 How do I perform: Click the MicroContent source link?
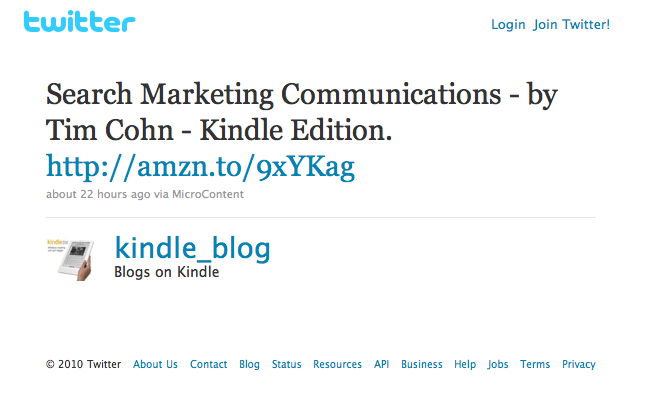(x=208, y=194)
